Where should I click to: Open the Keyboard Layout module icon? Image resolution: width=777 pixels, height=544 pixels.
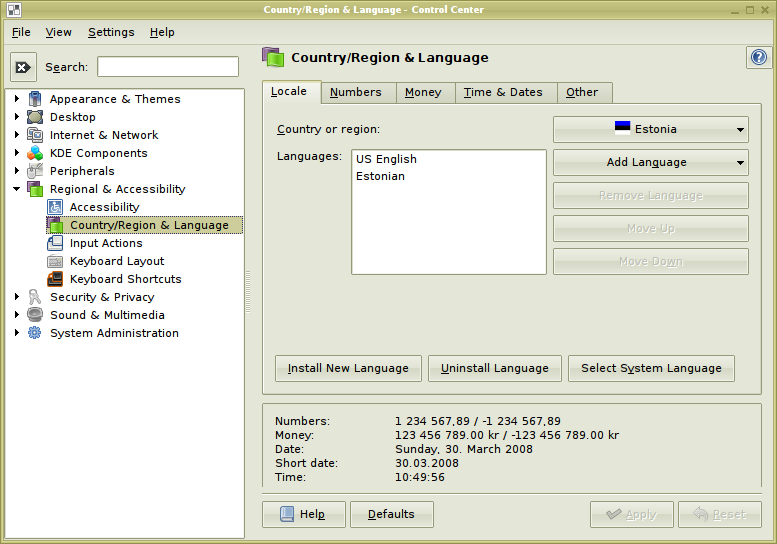(55, 261)
